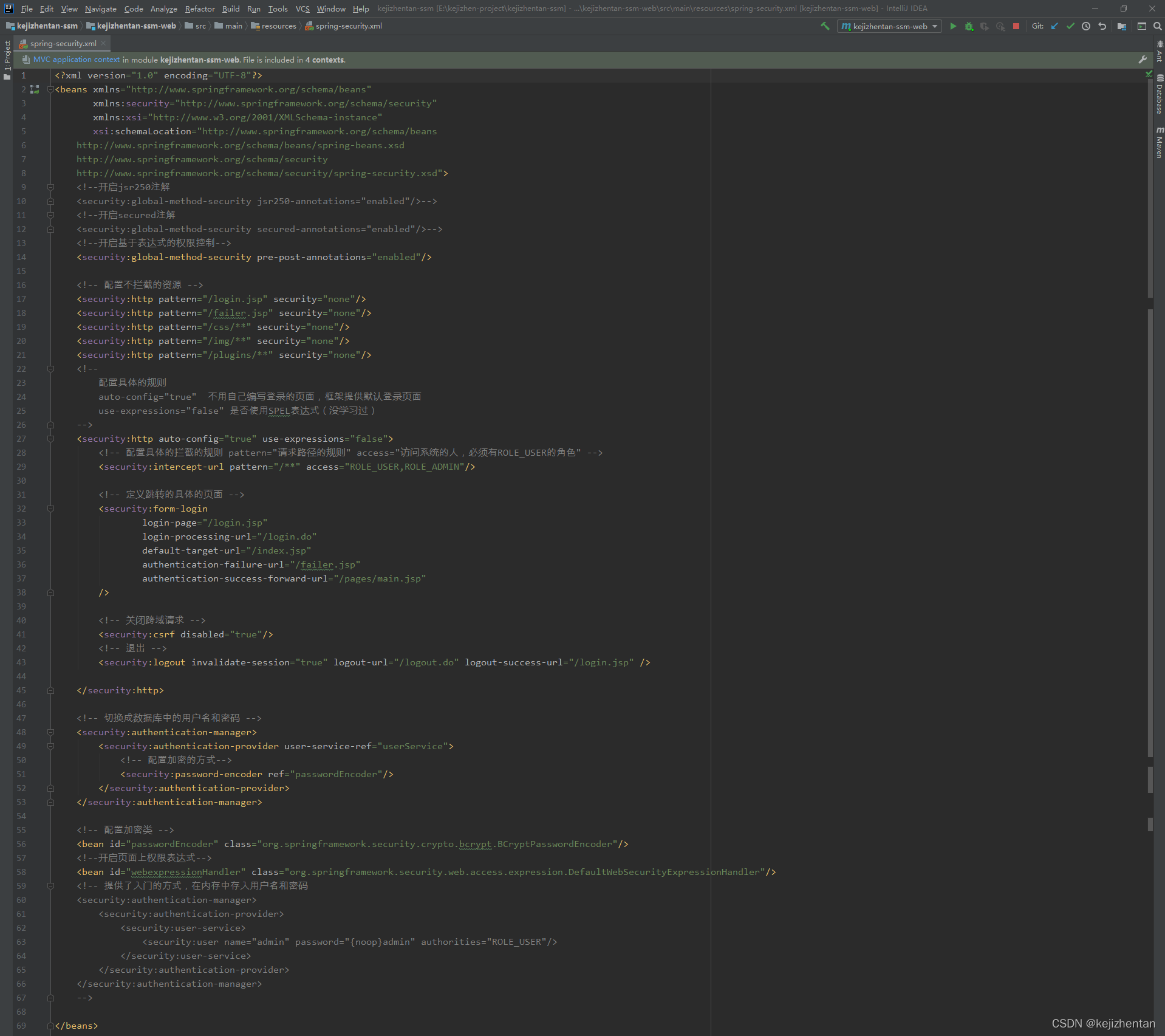Run with Profiler icon in toolbar
The image size is (1165, 1036).
click(x=1000, y=26)
